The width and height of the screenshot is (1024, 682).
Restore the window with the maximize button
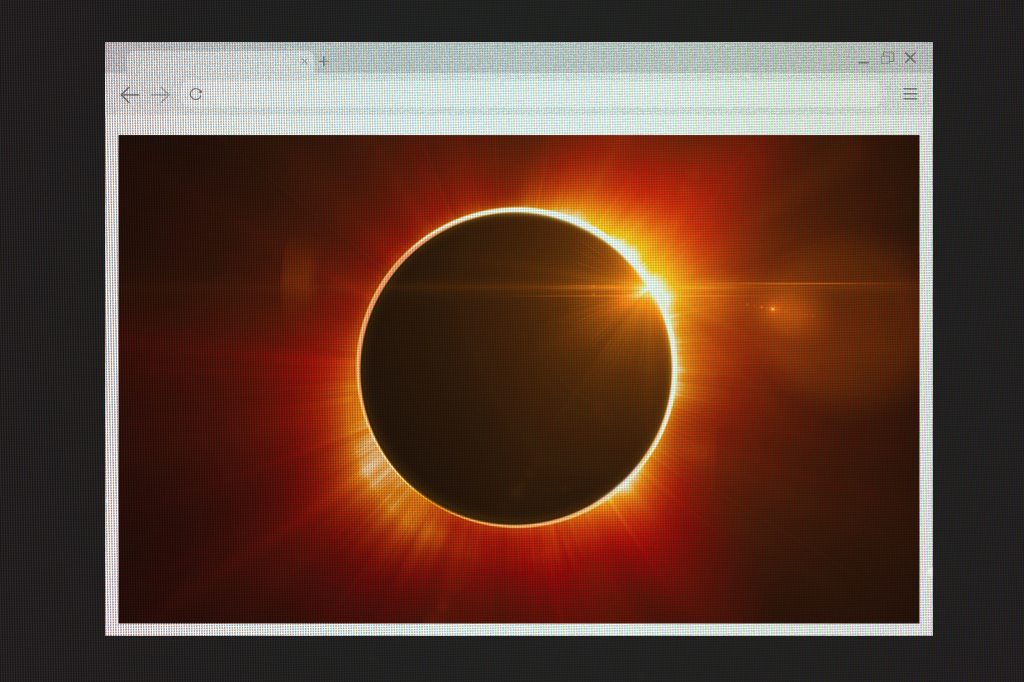point(887,58)
